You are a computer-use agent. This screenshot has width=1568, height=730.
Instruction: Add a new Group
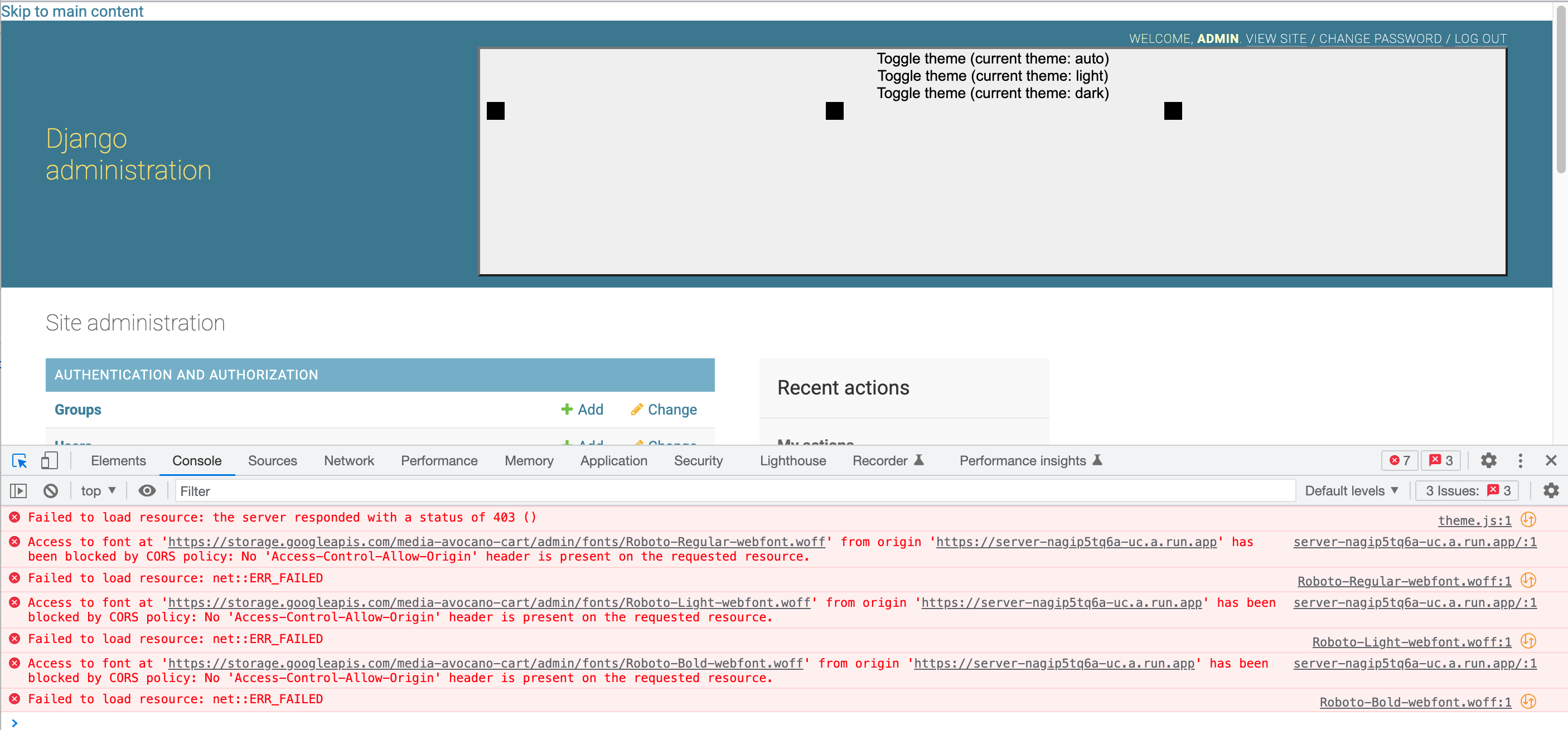click(582, 410)
